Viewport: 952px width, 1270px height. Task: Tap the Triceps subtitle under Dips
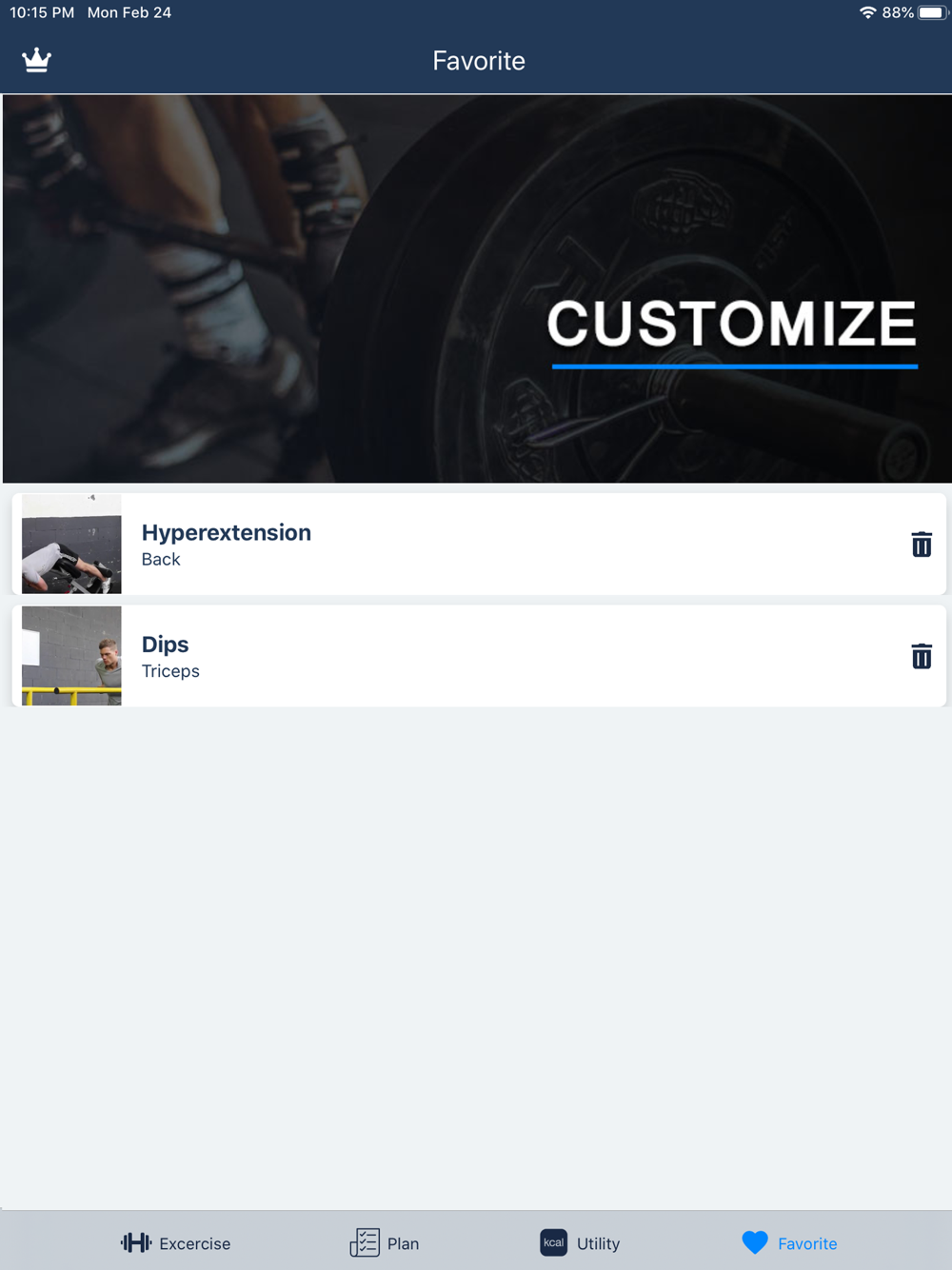point(170,671)
